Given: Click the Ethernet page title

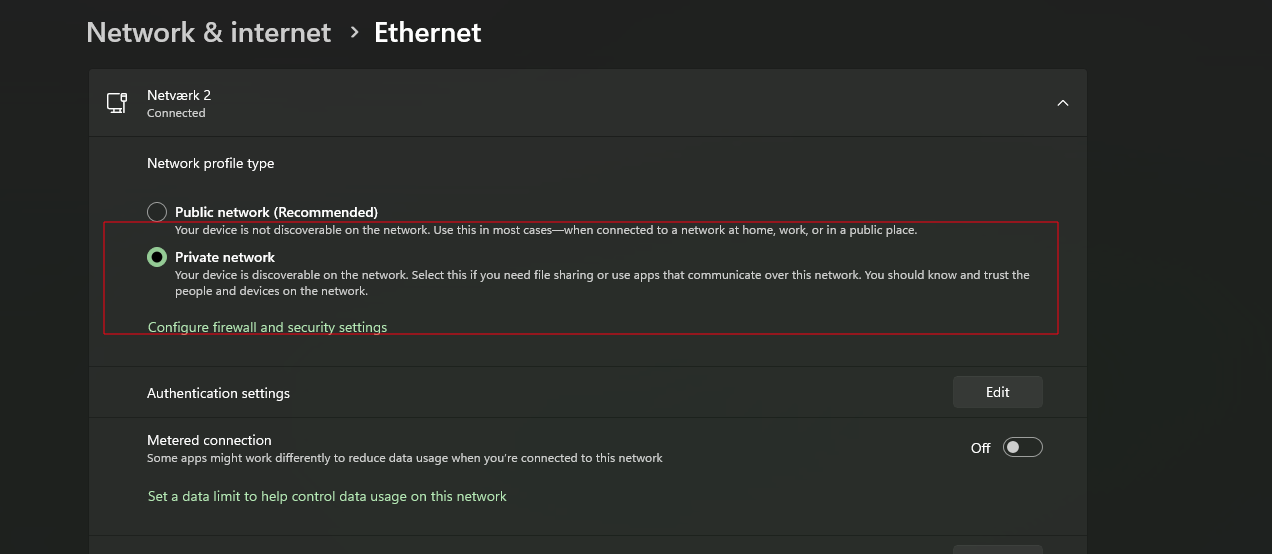Looking at the screenshot, I should [x=427, y=33].
